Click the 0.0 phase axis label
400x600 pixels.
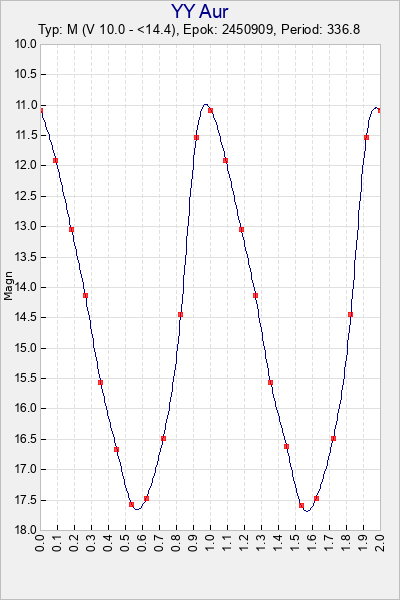[x=40, y=543]
